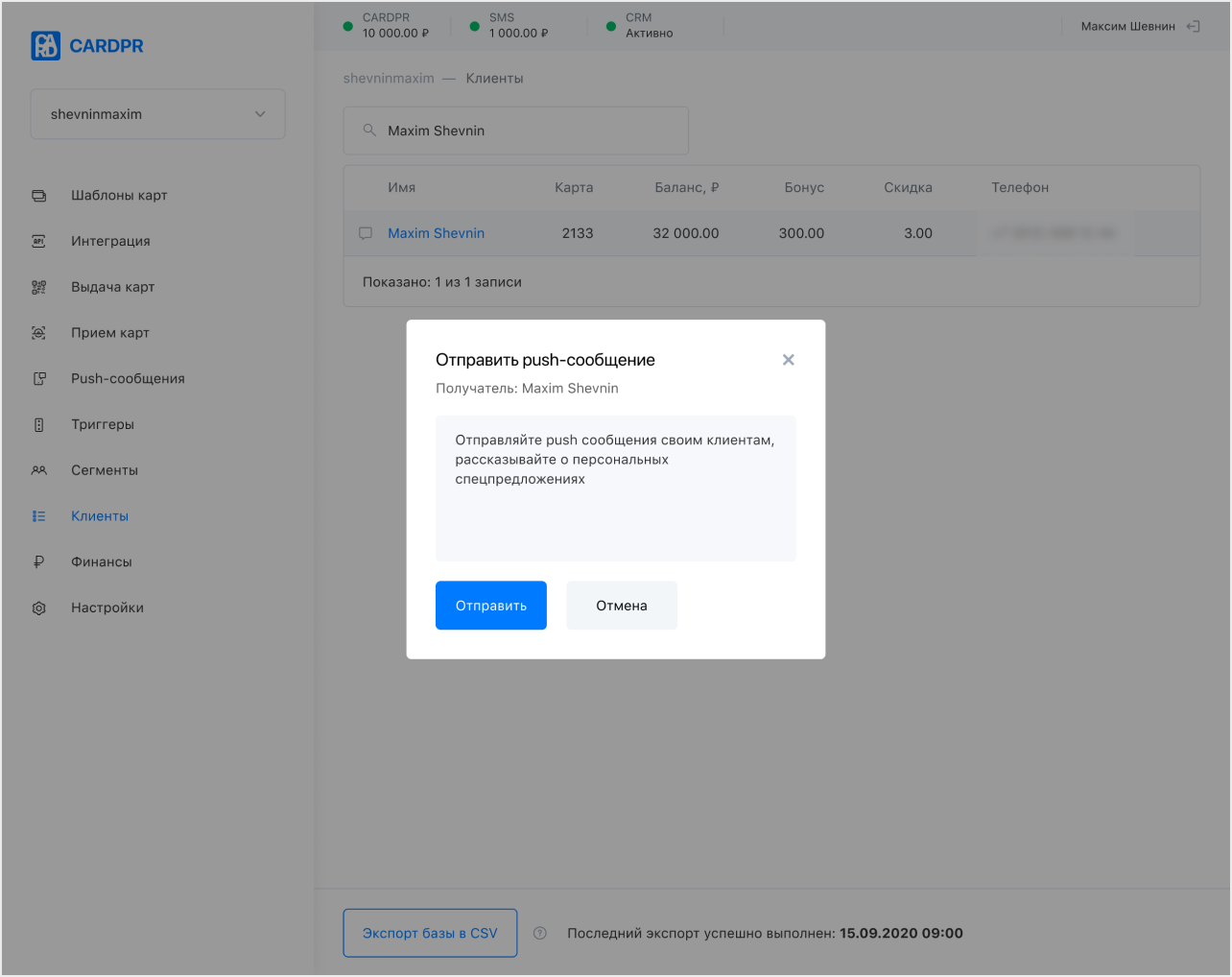Click into the push message text area
The image size is (1232, 977).
pyautogui.click(x=616, y=488)
